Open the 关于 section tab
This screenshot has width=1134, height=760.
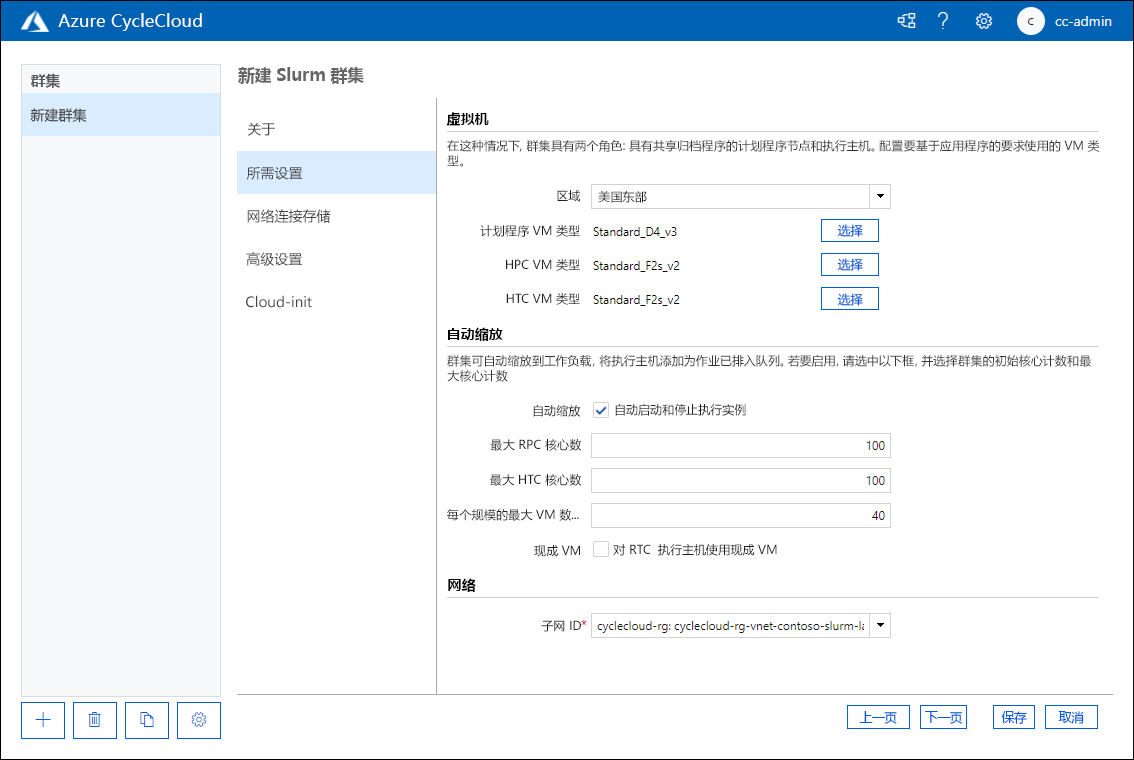coord(336,129)
